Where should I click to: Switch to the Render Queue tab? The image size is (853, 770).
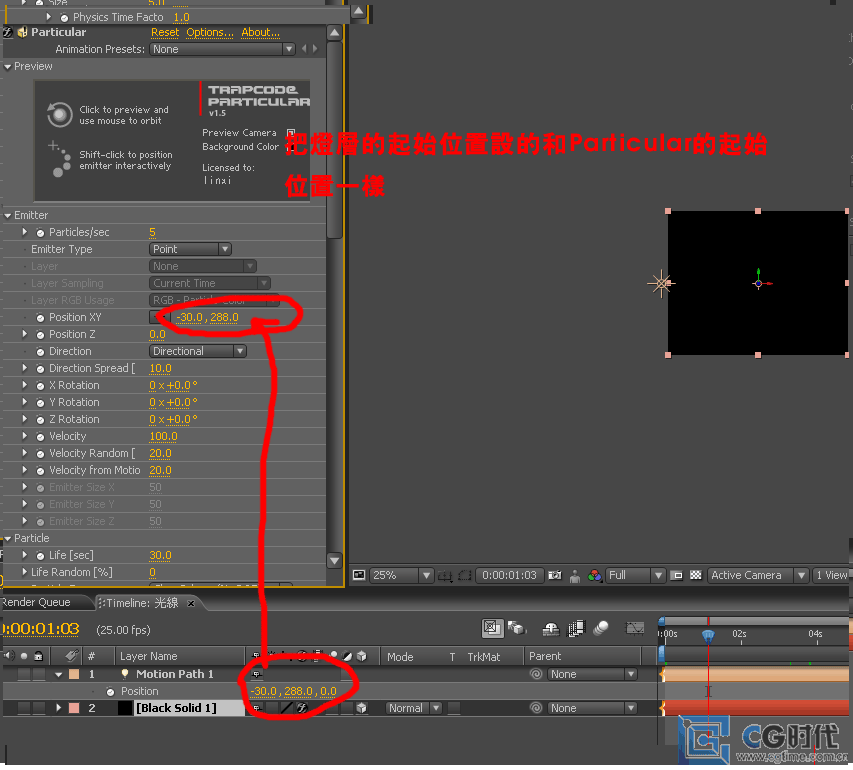tap(36, 602)
